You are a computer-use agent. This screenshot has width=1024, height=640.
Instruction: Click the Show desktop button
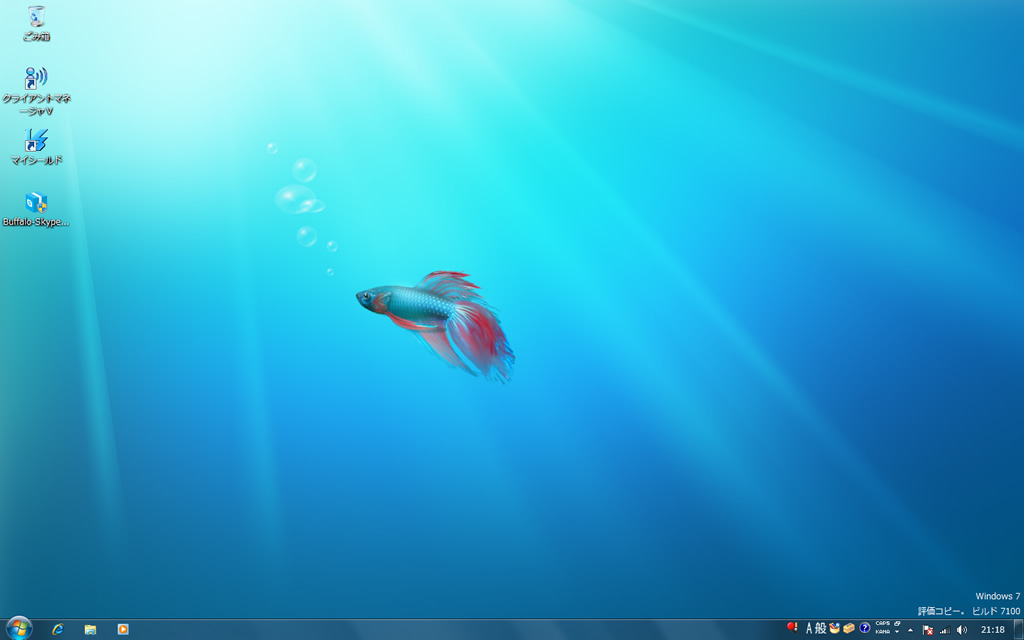pos(1019,630)
